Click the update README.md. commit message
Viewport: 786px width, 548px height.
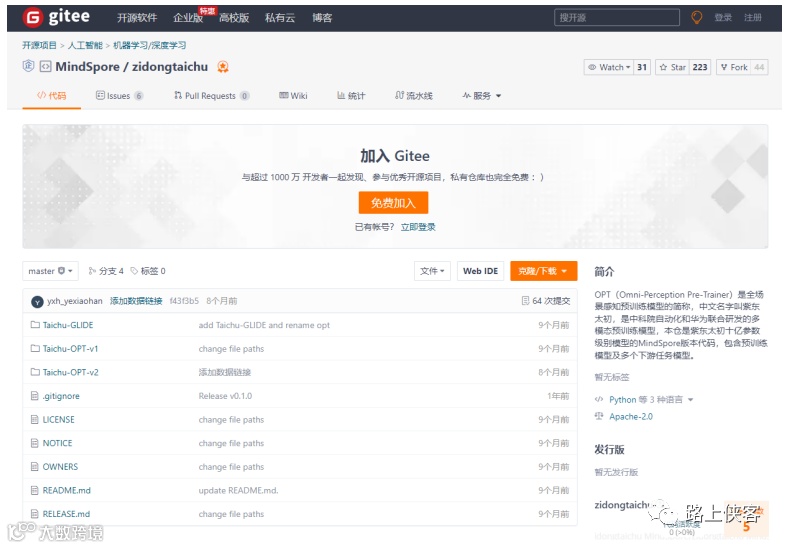pos(238,490)
